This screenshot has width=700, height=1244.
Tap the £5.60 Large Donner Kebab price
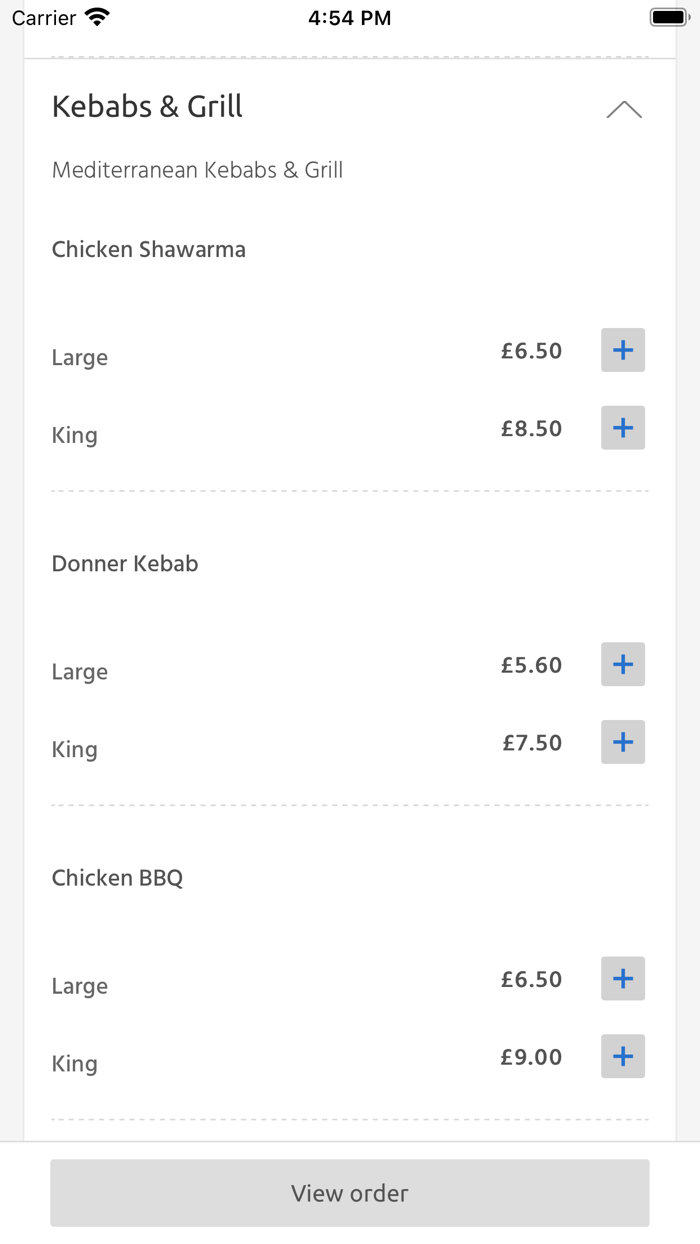click(x=531, y=665)
